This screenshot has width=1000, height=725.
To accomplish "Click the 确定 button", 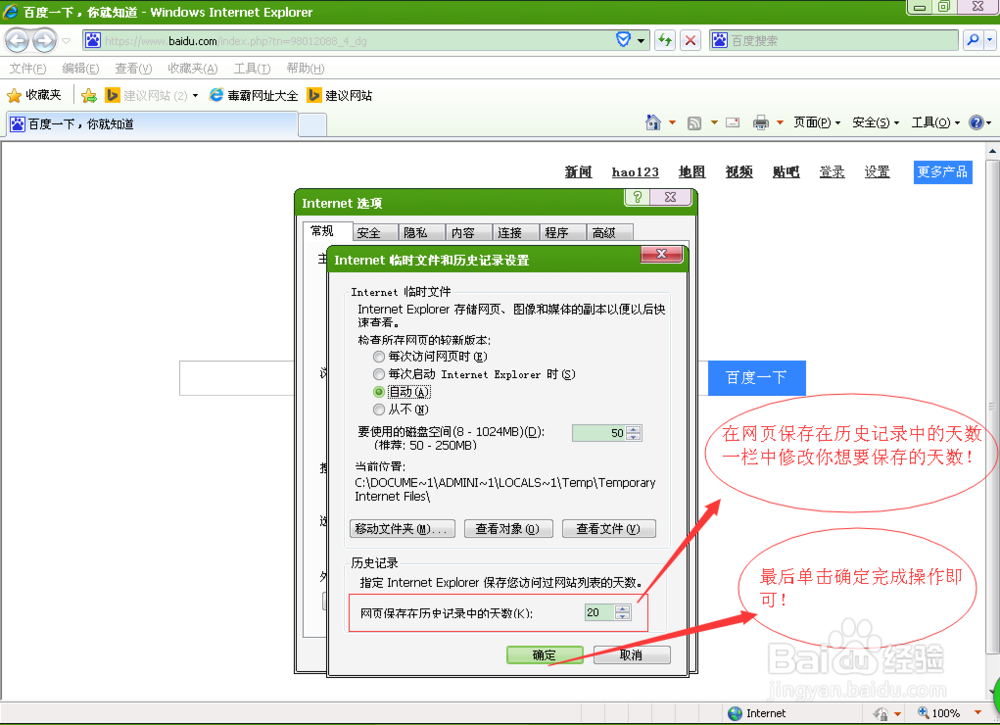I will click(545, 655).
